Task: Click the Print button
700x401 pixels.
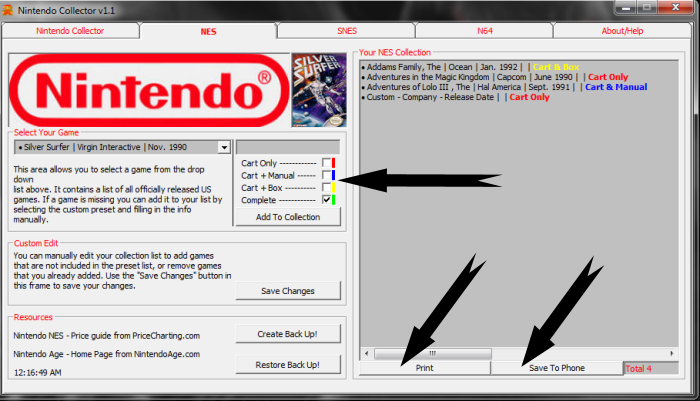Action: click(x=425, y=368)
